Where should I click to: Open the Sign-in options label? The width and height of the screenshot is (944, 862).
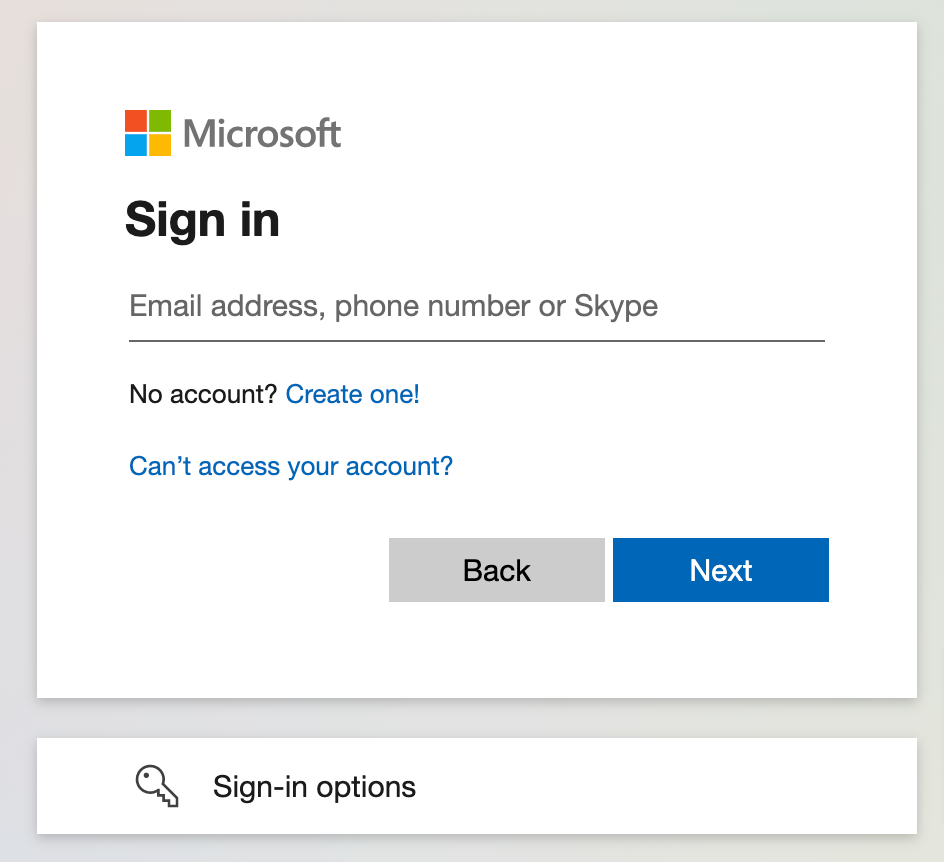coord(314,787)
